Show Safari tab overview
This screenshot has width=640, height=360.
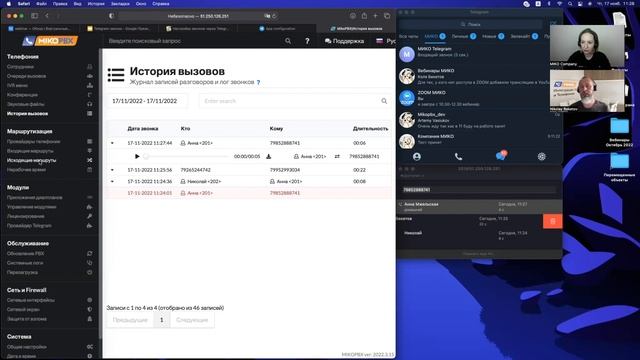pyautogui.click(x=387, y=16)
